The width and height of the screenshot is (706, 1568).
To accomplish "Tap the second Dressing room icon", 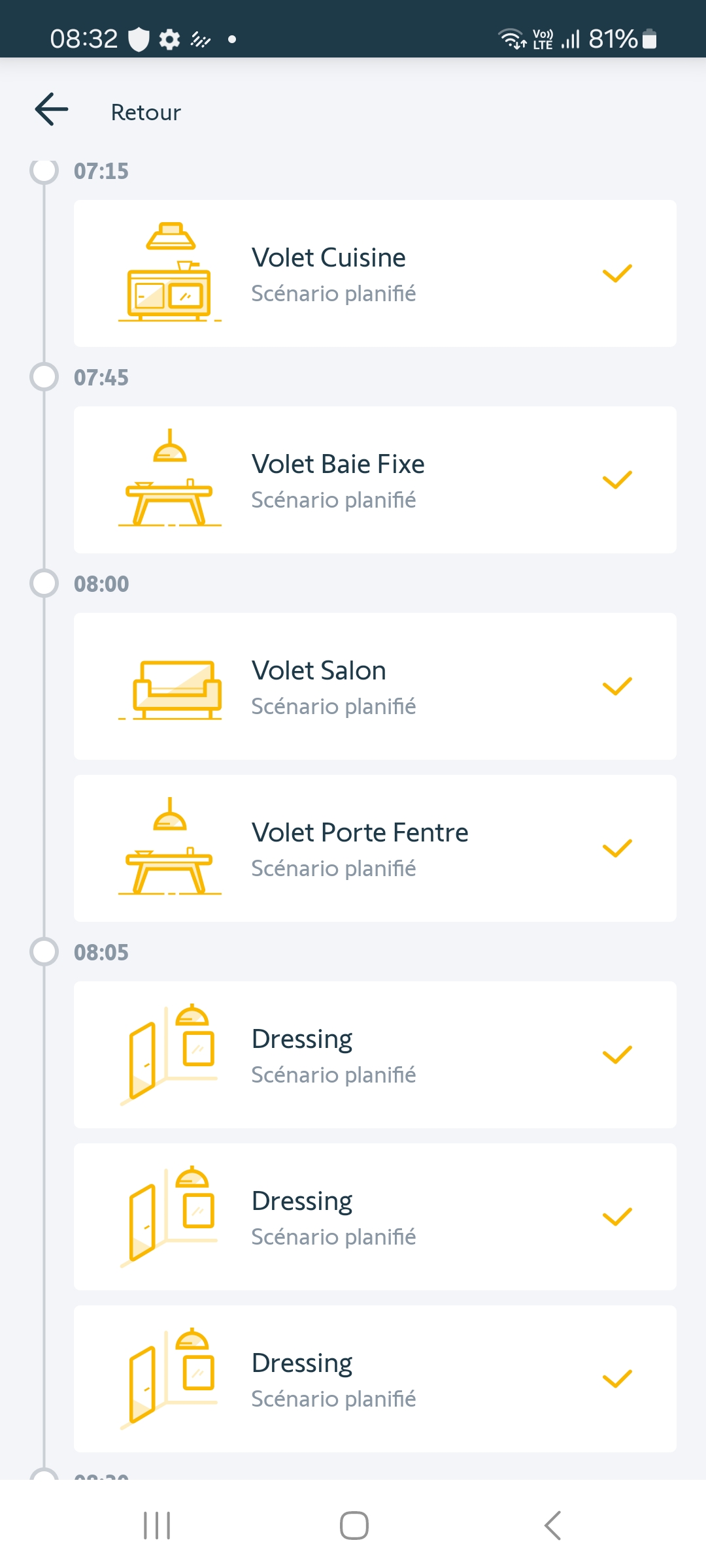I will click(170, 1215).
